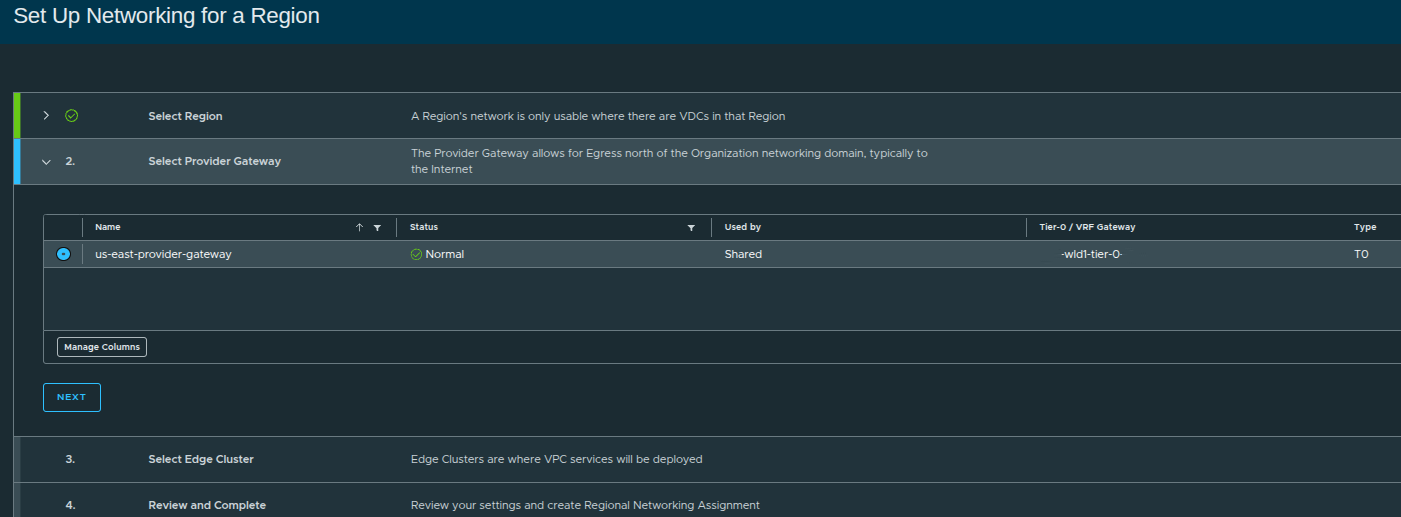The image size is (1401, 517).
Task: Open step 4 Review and Complete
Action: click(206, 505)
